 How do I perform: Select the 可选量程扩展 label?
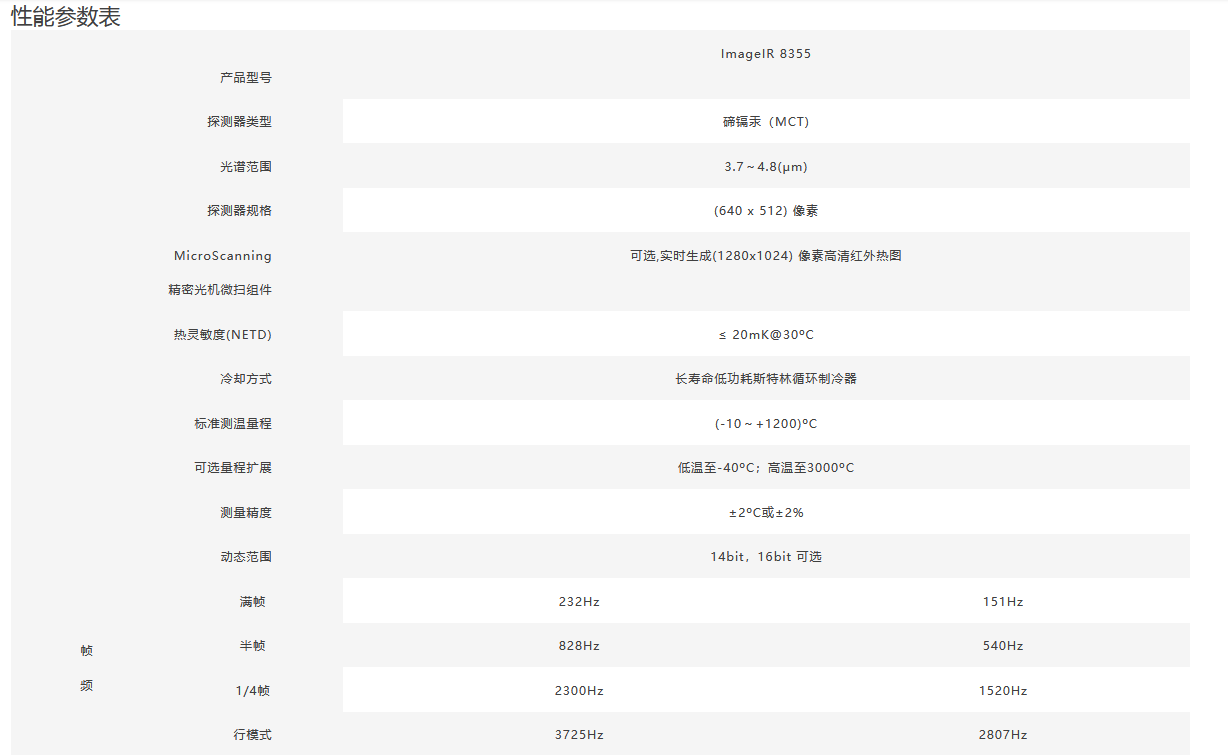pyautogui.click(x=233, y=468)
